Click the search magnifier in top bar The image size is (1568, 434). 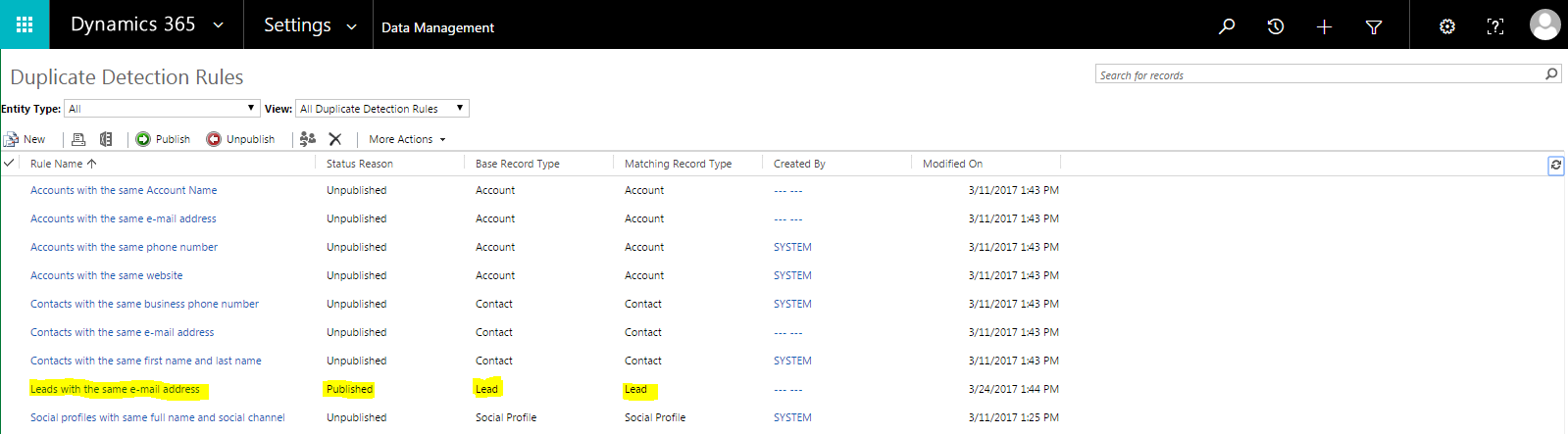click(1226, 26)
